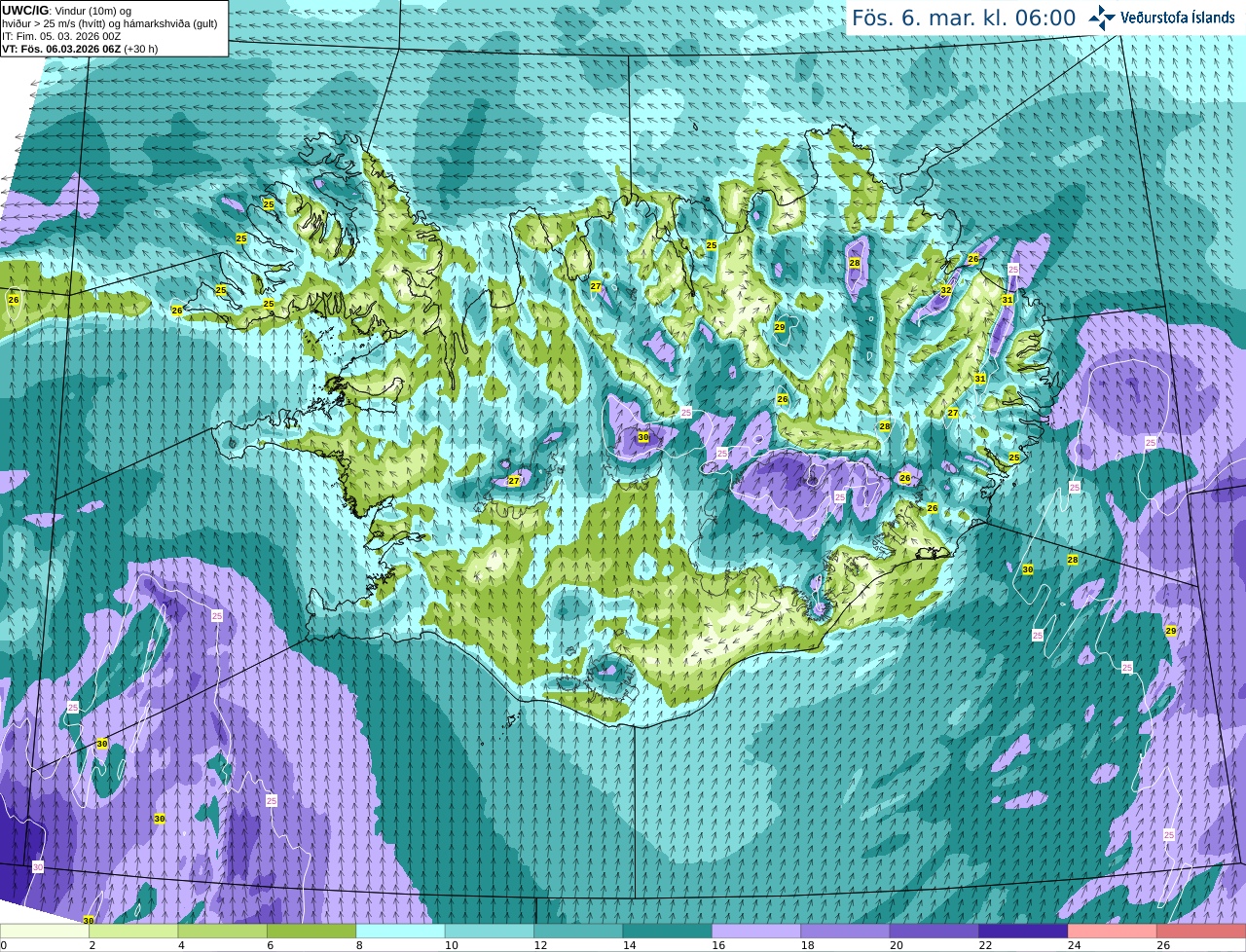Screen dimensions: 1246x952
Task: Pick the 18–20 m/s legend swatch
Action: click(x=845, y=931)
